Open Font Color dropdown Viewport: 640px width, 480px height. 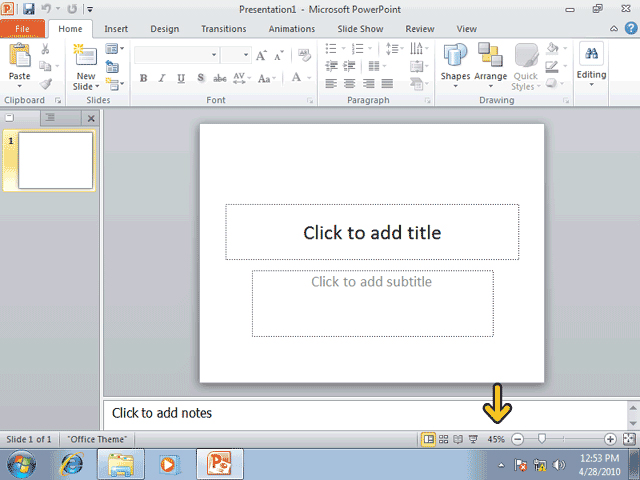[x=309, y=78]
